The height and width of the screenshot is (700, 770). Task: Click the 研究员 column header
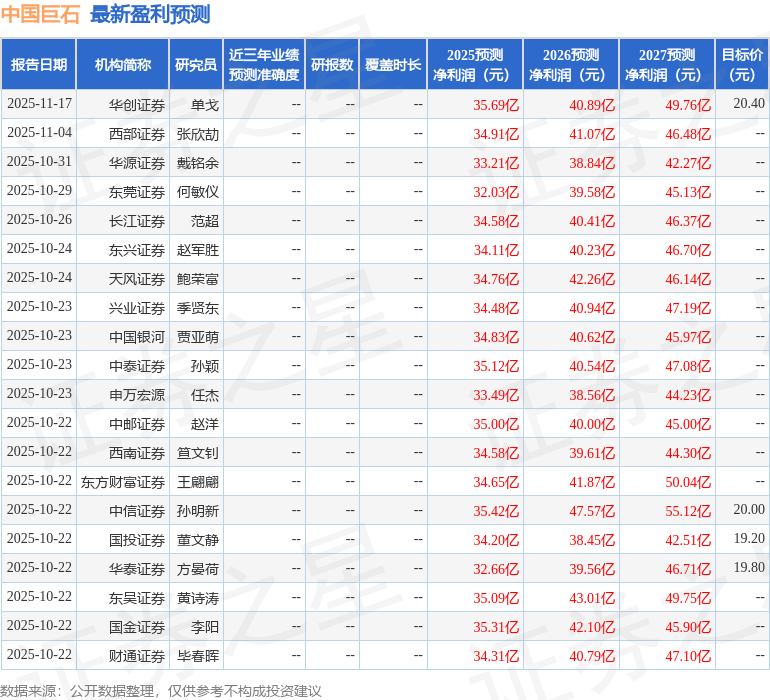pos(196,65)
